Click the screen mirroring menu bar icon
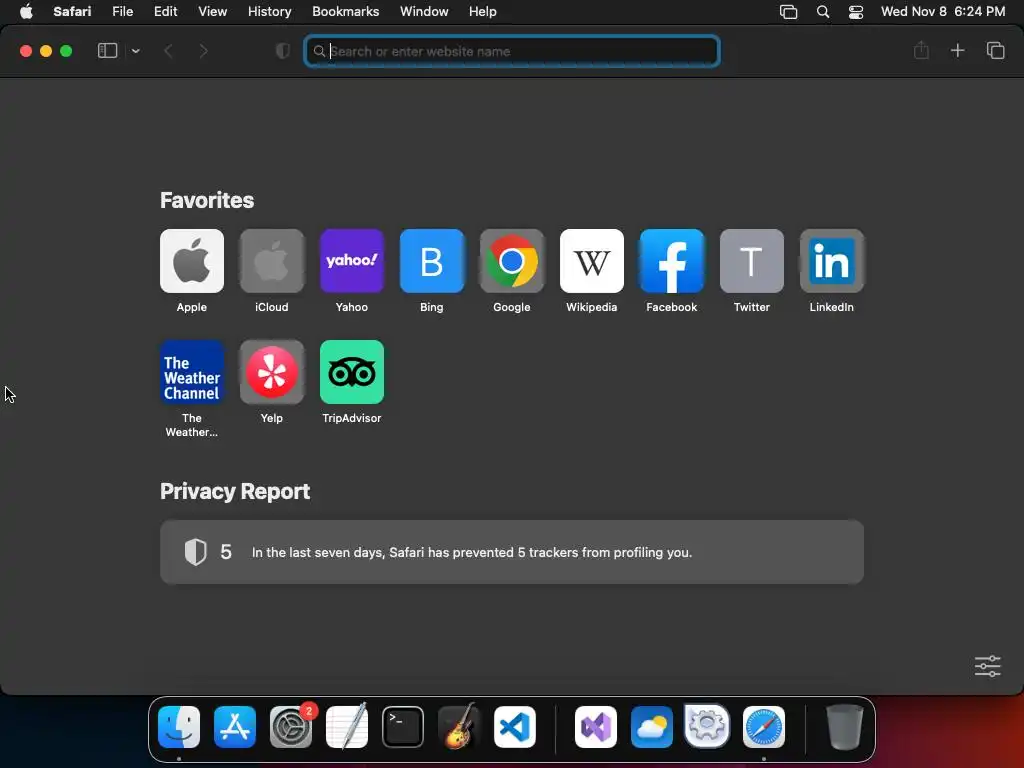This screenshot has height=768, width=1024. click(x=788, y=12)
